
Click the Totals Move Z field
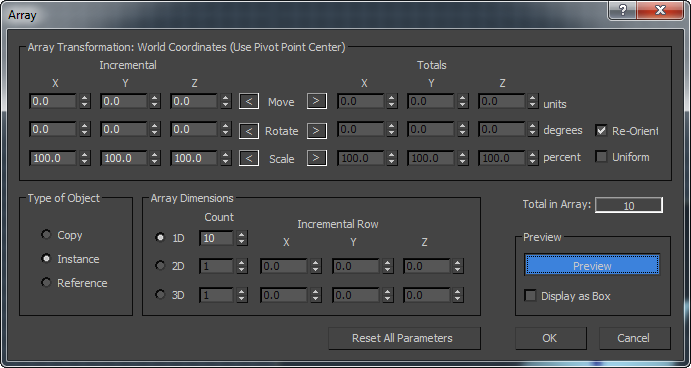pyautogui.click(x=502, y=101)
